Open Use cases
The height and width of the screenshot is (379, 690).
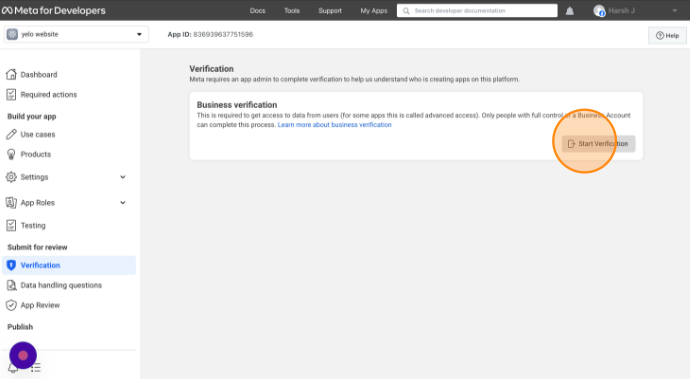(38, 134)
